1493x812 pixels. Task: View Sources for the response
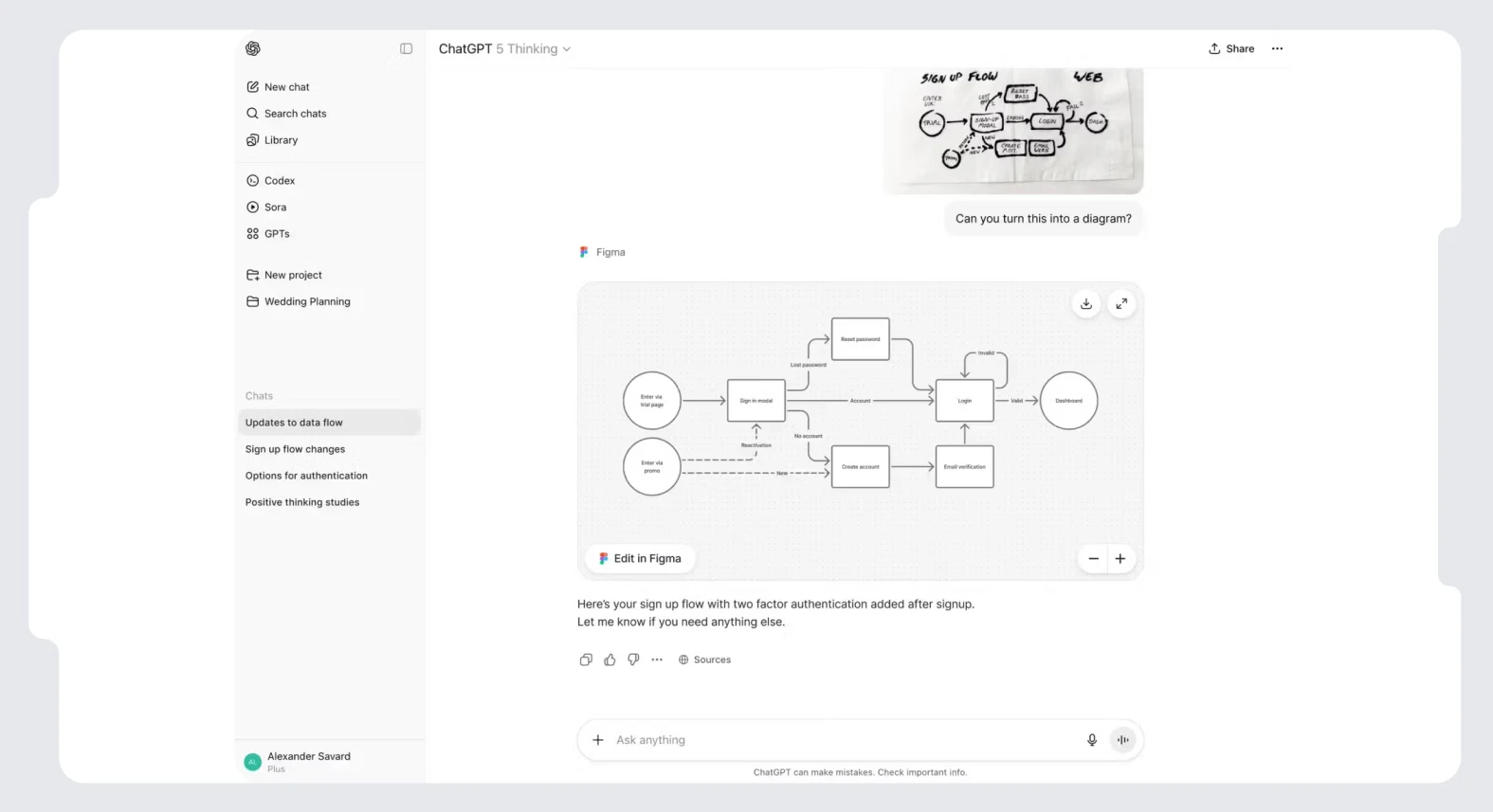pos(704,660)
